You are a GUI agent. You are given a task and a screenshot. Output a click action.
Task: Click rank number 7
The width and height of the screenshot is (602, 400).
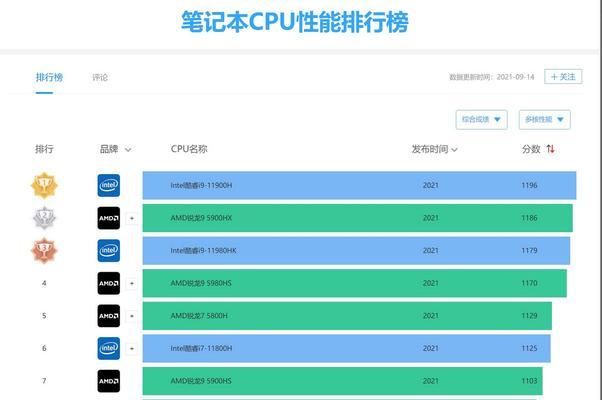tap(44, 381)
